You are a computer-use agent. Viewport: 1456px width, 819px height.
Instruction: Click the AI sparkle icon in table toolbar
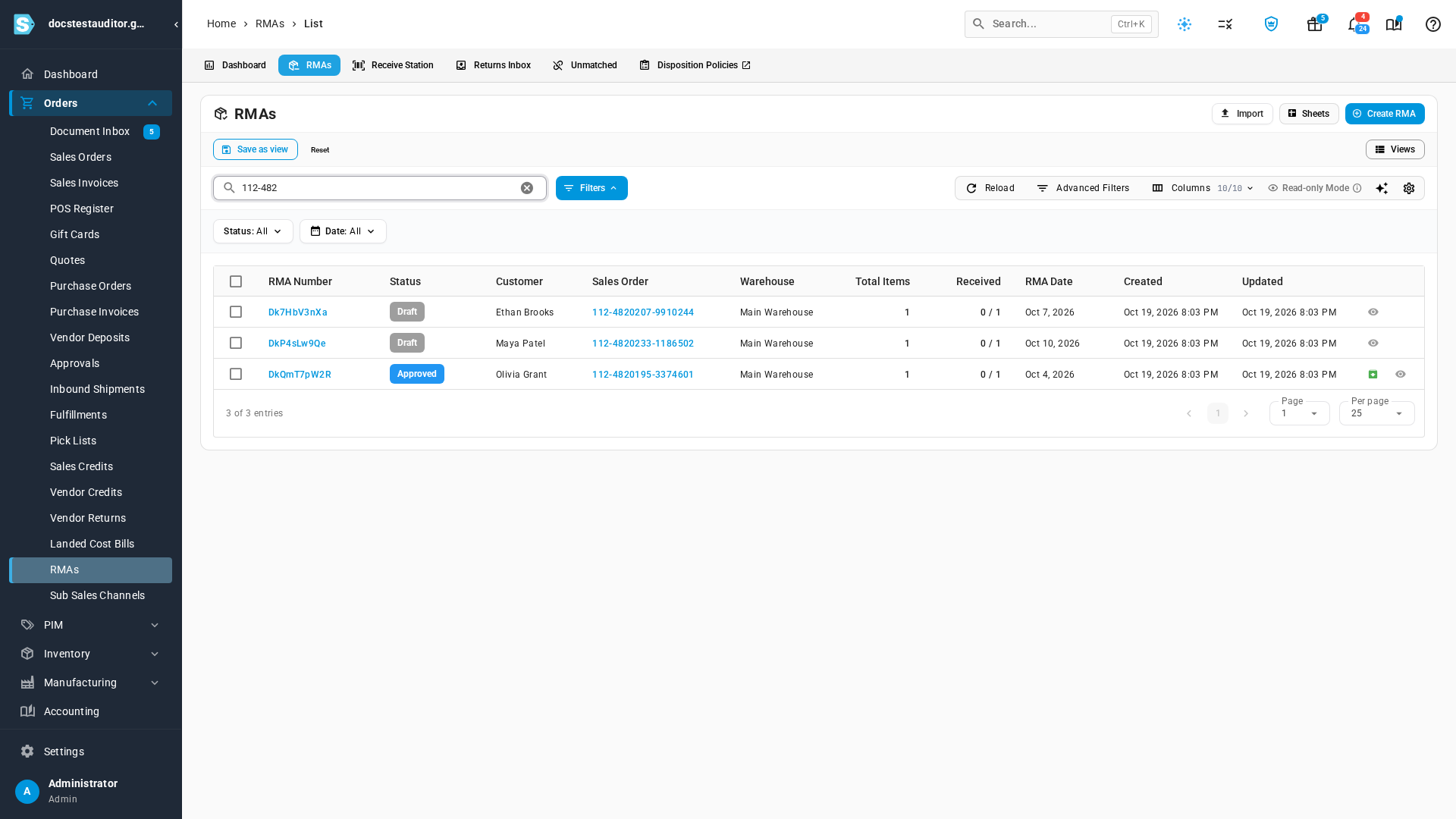point(1382,188)
